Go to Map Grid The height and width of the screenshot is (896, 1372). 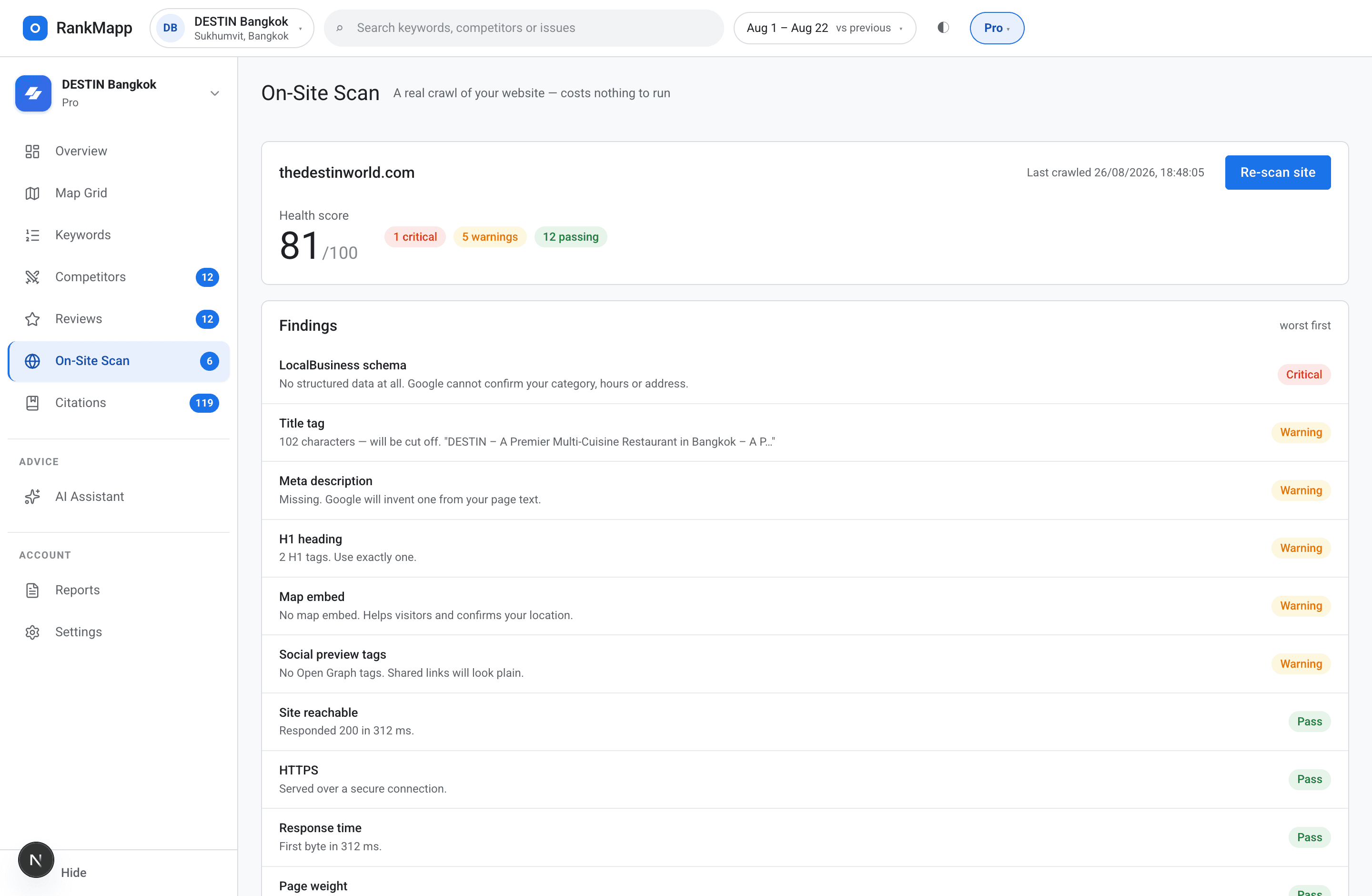click(119, 193)
